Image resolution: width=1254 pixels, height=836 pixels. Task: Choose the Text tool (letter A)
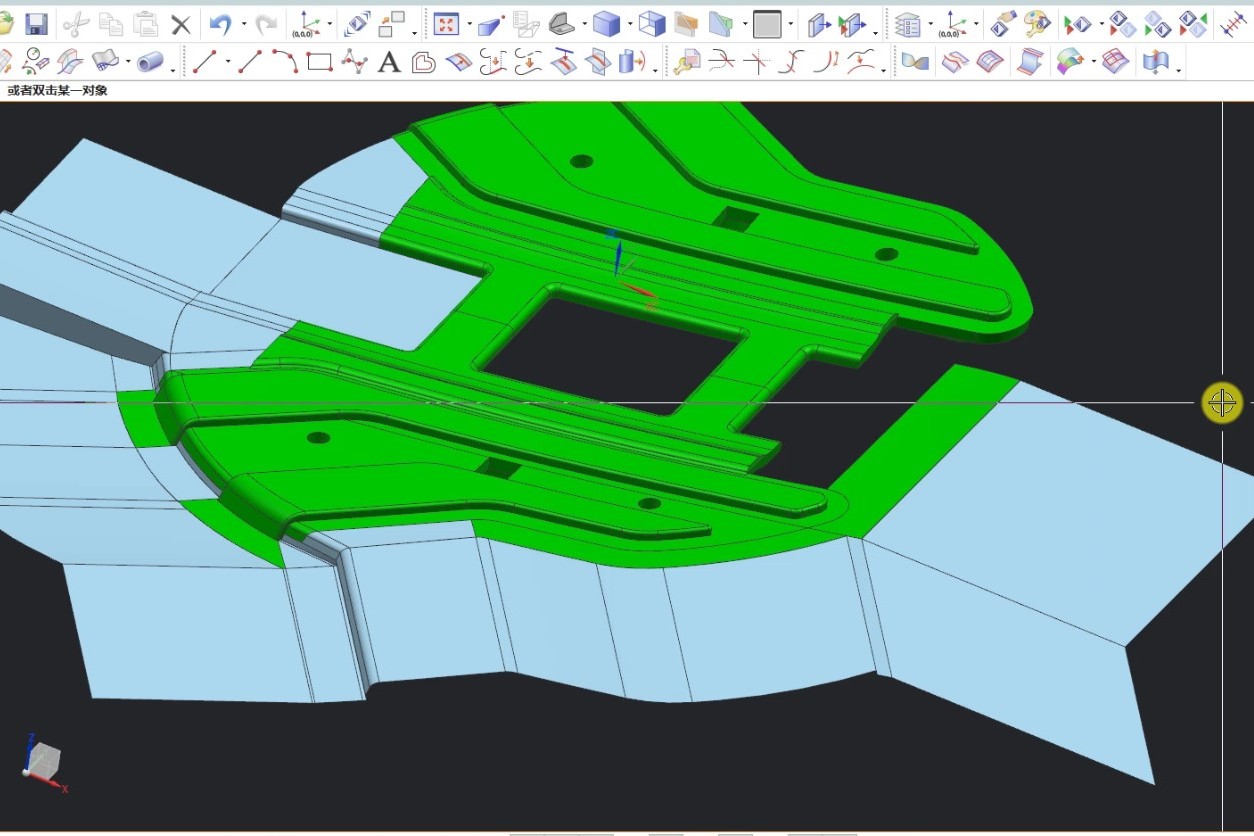pos(389,63)
